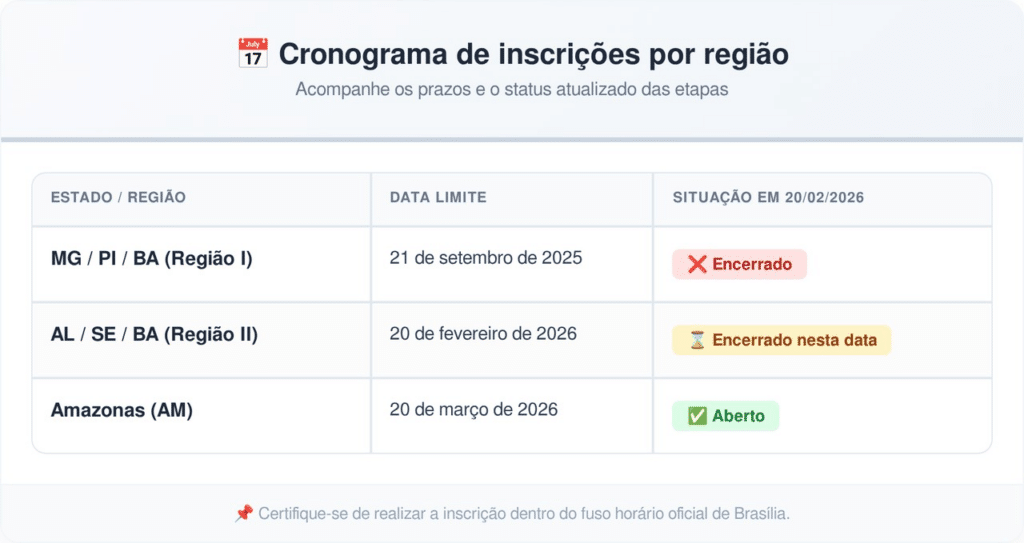Select the DATA LIMITE column header
This screenshot has height=543, width=1024.
pos(438,198)
